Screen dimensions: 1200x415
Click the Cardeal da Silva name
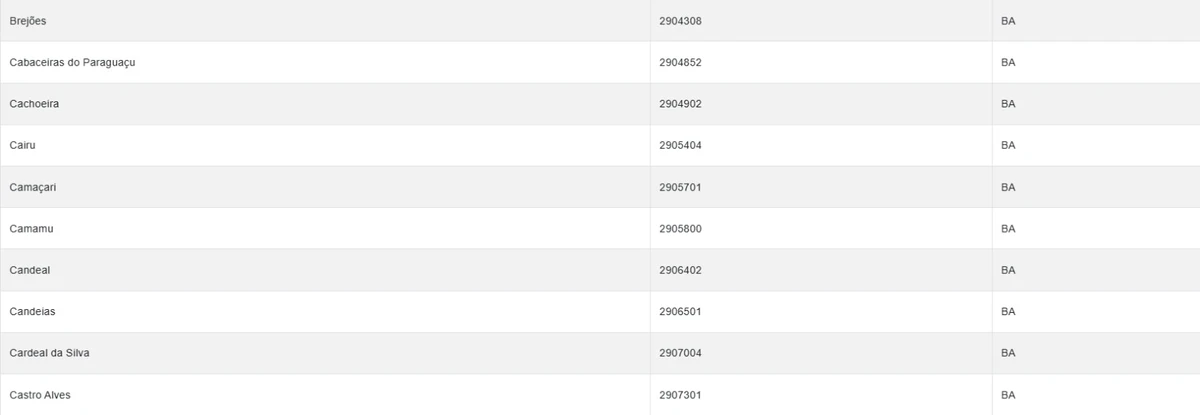click(x=50, y=353)
